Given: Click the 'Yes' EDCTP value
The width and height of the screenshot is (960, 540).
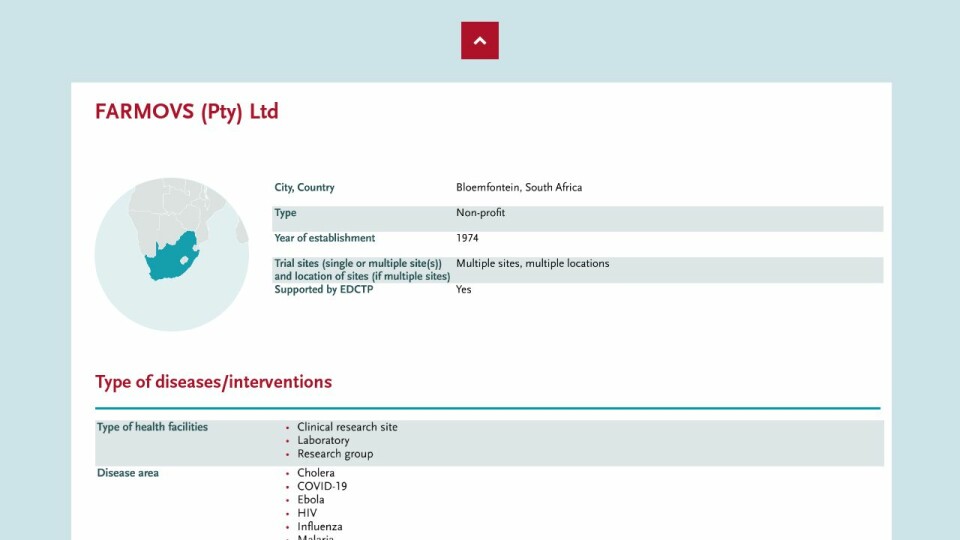Looking at the screenshot, I should [463, 290].
